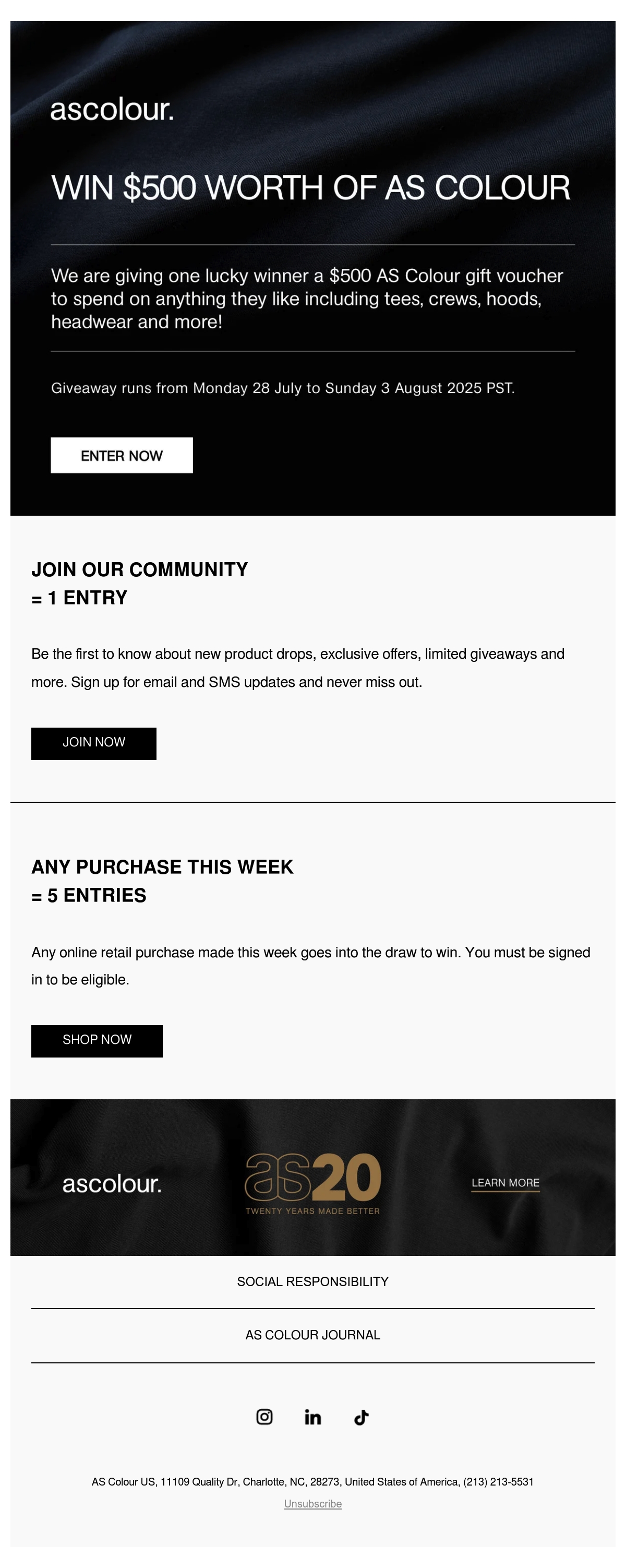Follow the LEARN MORE link
Screen dimensions: 626x1568
[x=505, y=1183]
